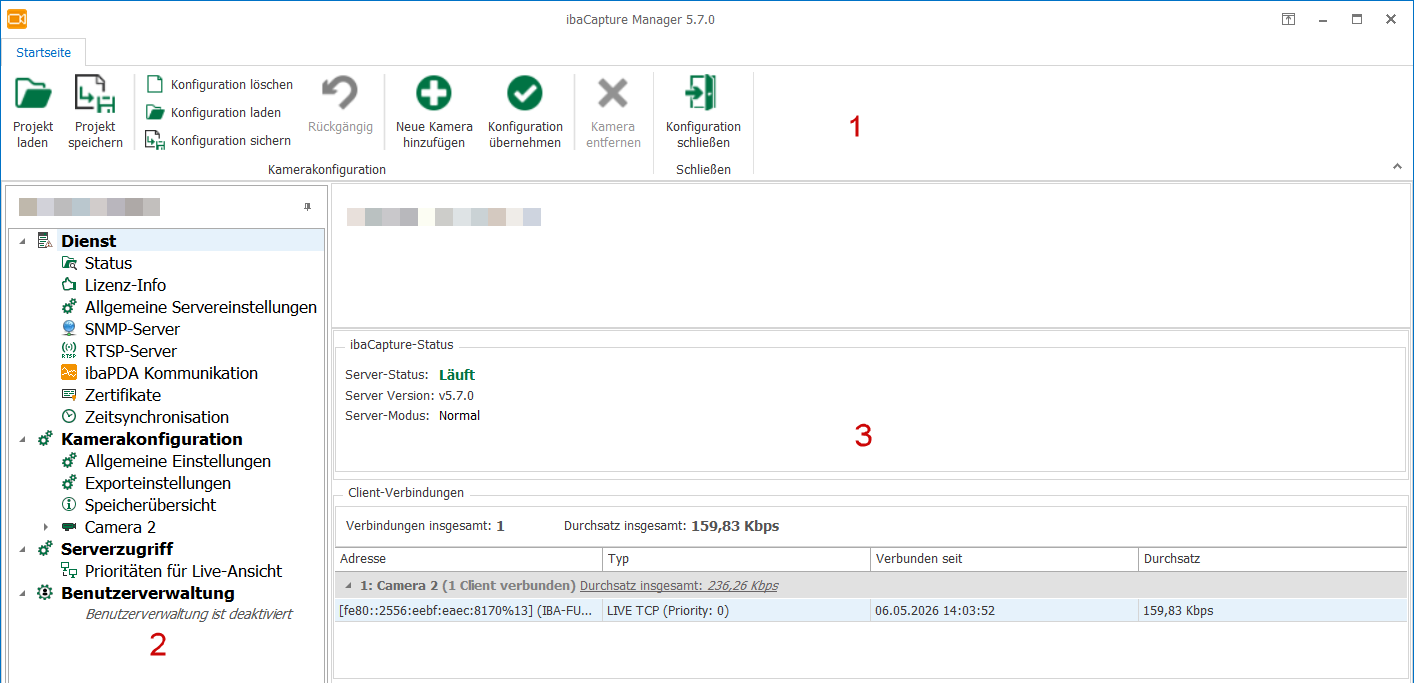
Task: Collapse the Serverzugriff node arrow
Action: click(22, 549)
